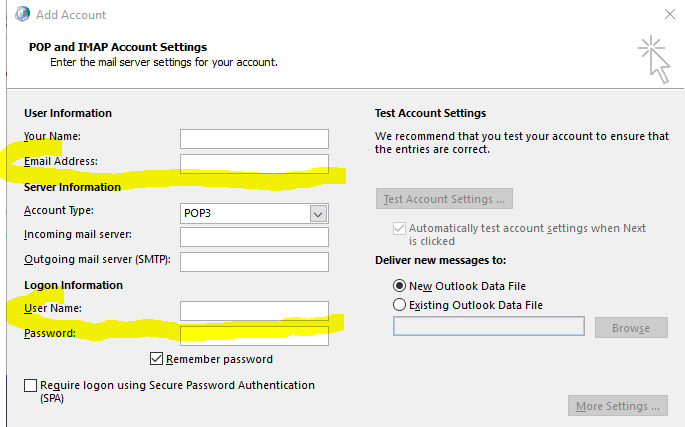Toggle the Remember password checkbox

pos(156,359)
